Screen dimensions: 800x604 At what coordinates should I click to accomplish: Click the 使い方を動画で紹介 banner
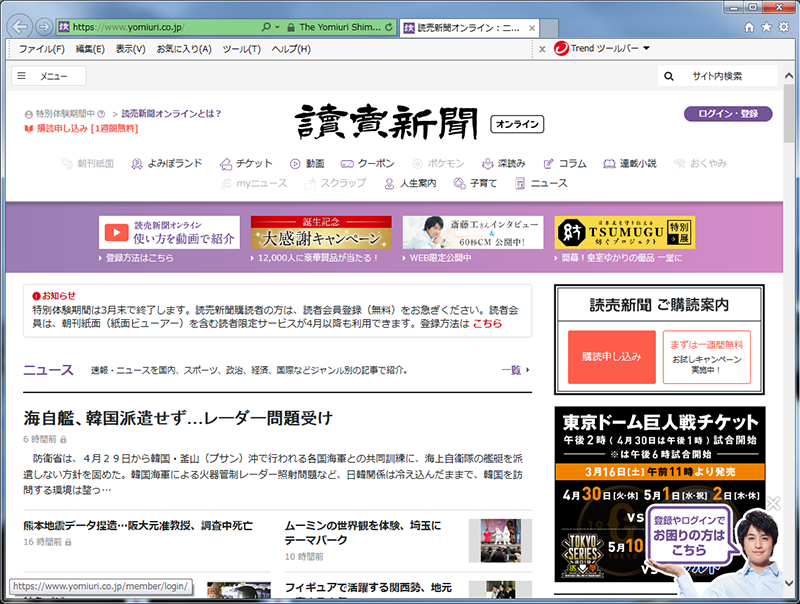tap(169, 233)
